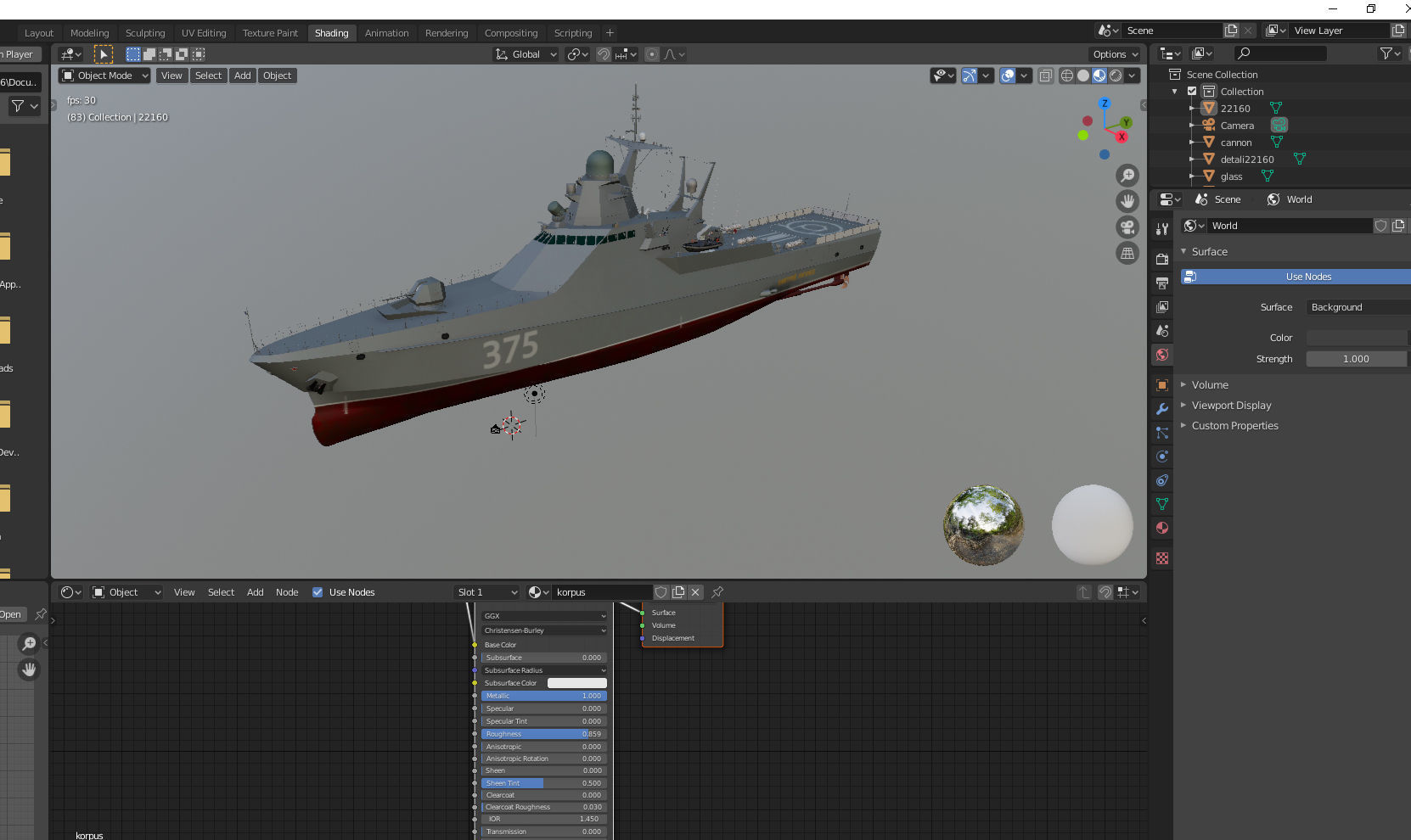Open the Modifiers properties wrench icon
Screen dimensions: 1411x840
[x=1162, y=409]
